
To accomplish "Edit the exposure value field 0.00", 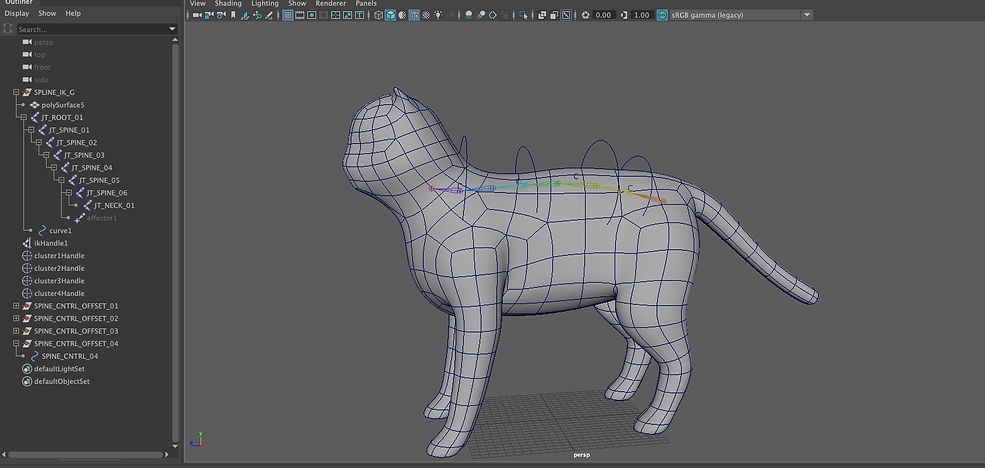I will coord(603,15).
